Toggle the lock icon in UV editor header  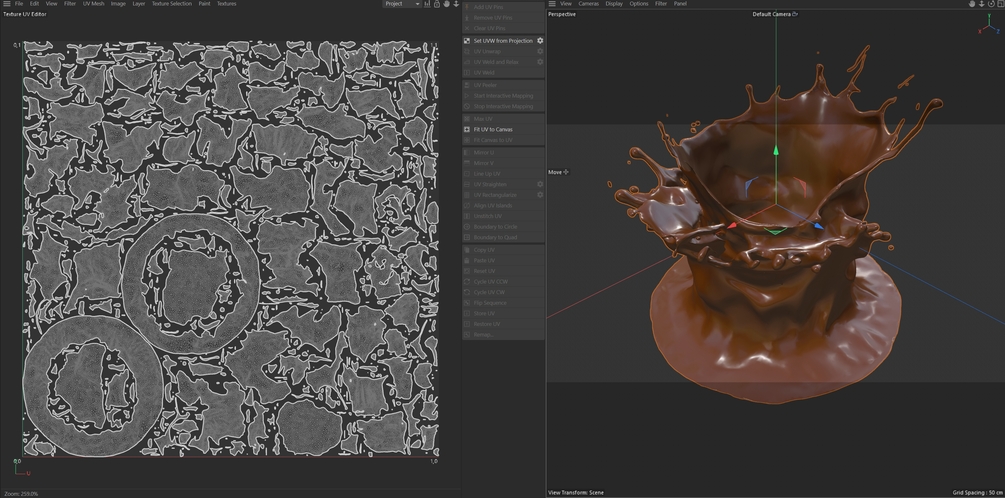(437, 4)
